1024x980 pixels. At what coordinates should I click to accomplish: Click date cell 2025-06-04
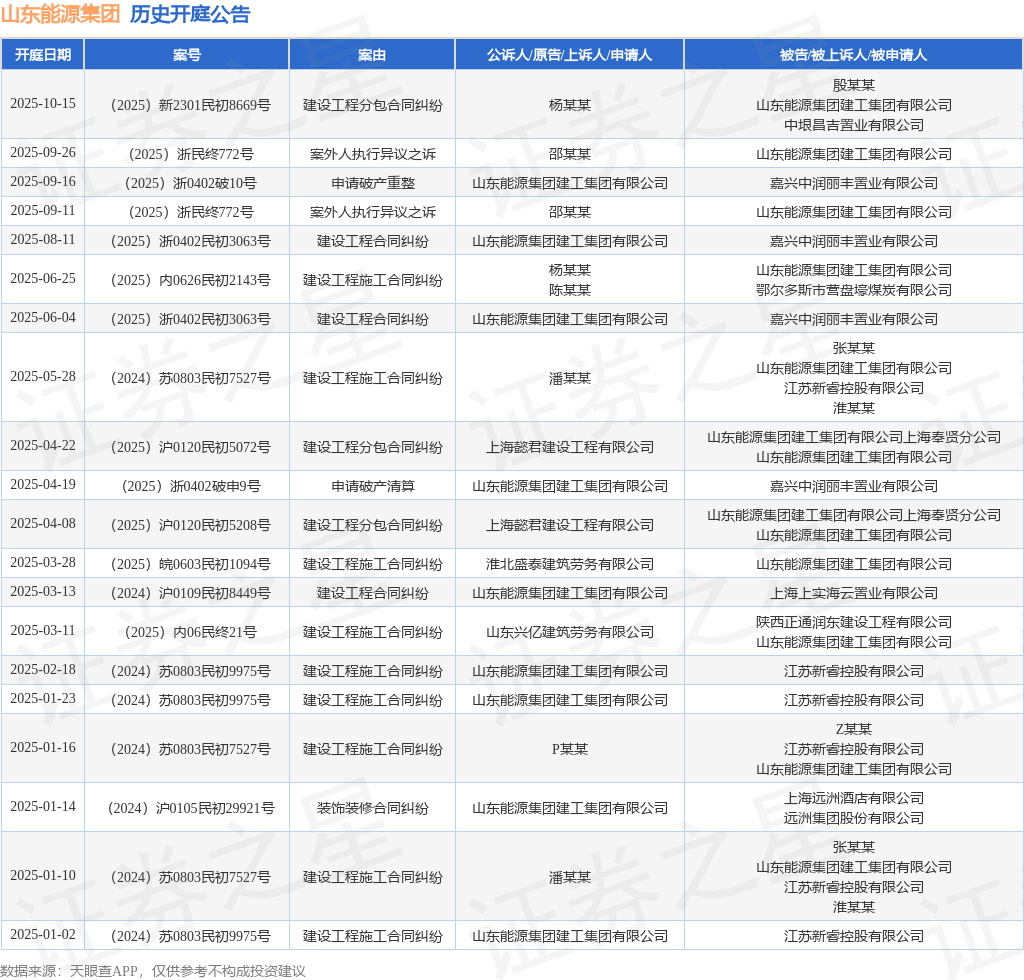(43, 318)
